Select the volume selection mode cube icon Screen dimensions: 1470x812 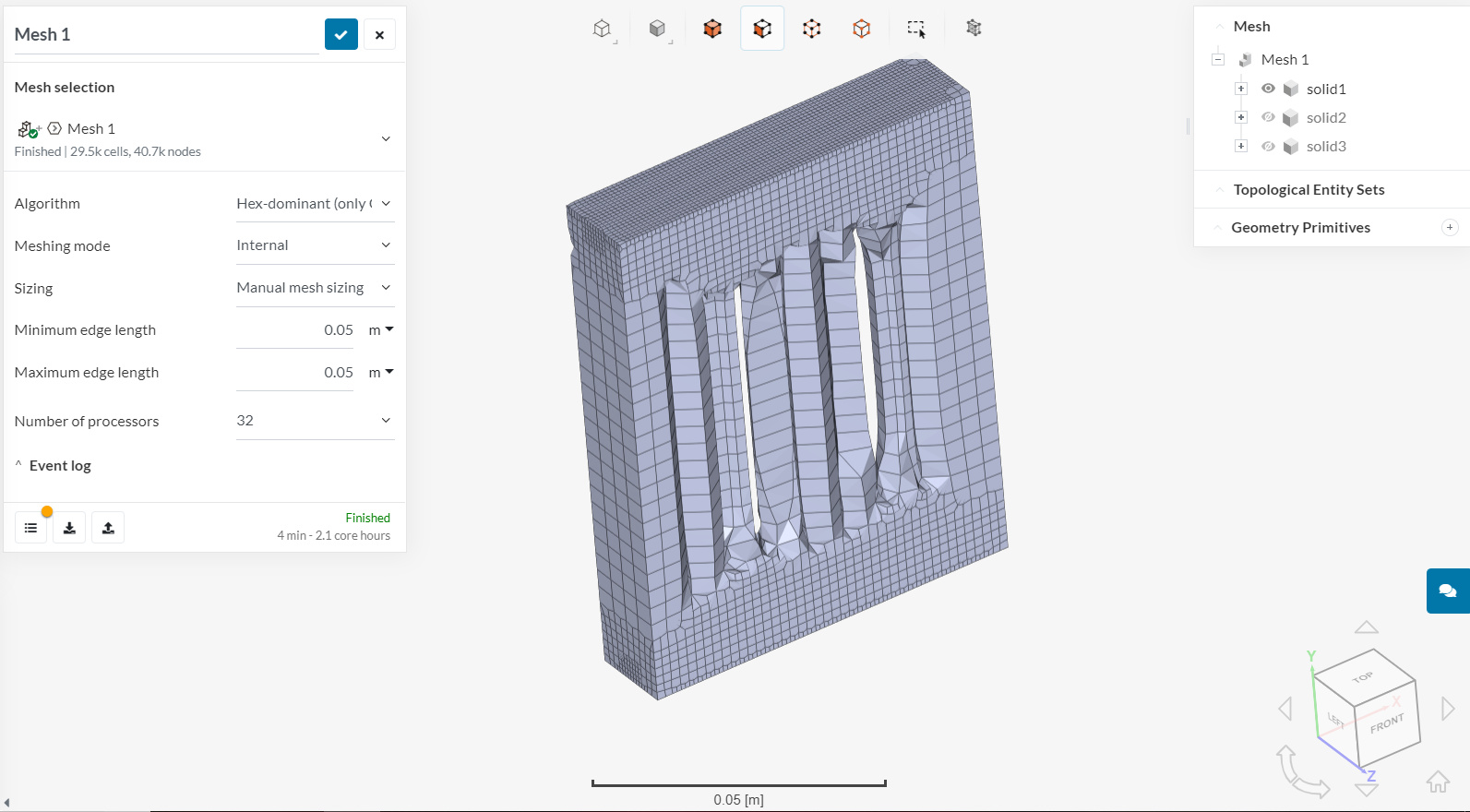(x=712, y=29)
